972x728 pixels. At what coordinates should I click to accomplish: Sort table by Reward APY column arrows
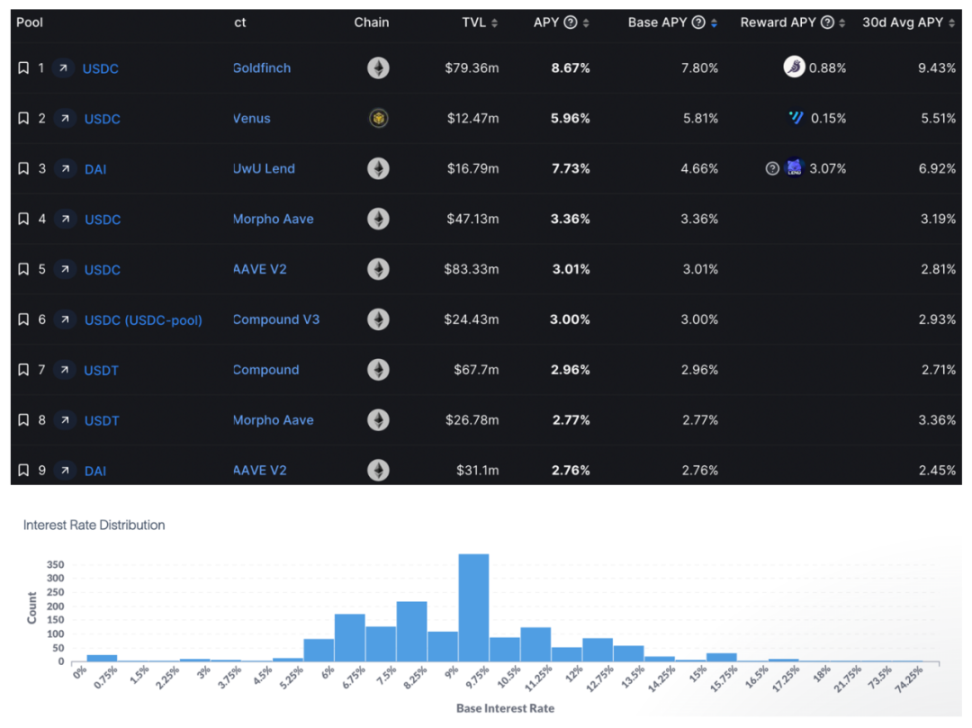[x=842, y=23]
